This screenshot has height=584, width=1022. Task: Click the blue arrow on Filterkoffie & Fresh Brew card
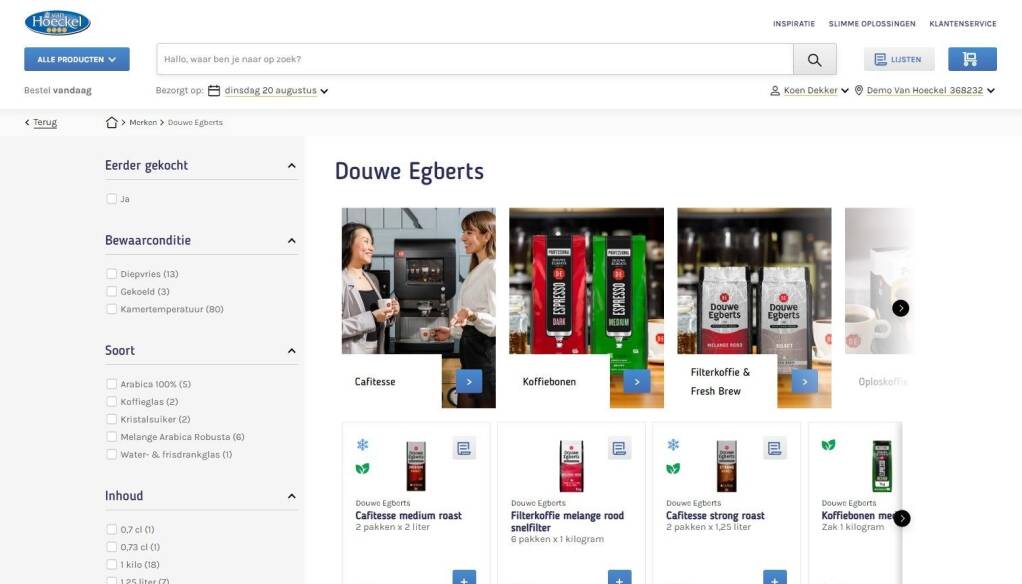pos(804,382)
